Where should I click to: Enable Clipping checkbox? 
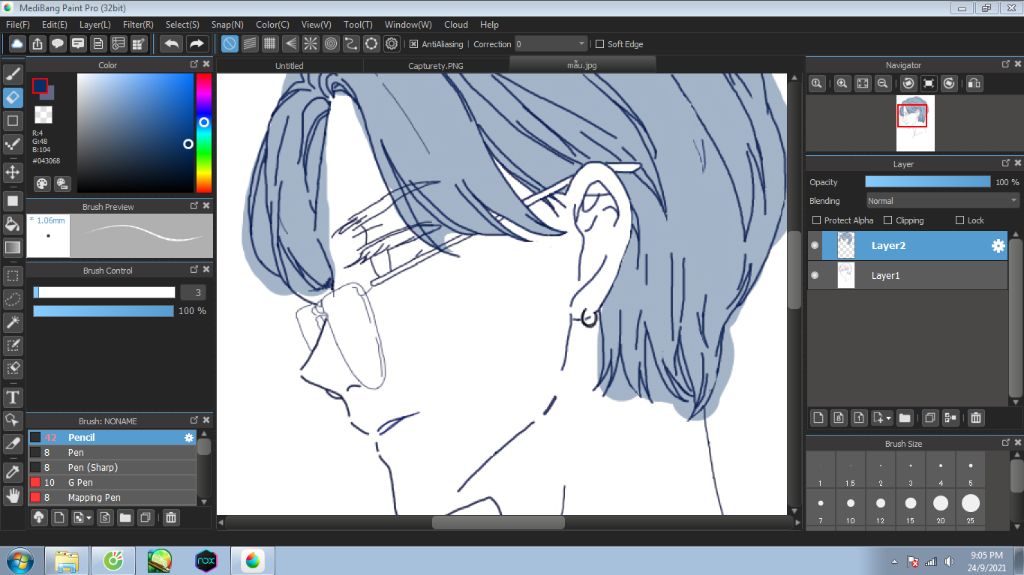pyautogui.click(x=888, y=220)
